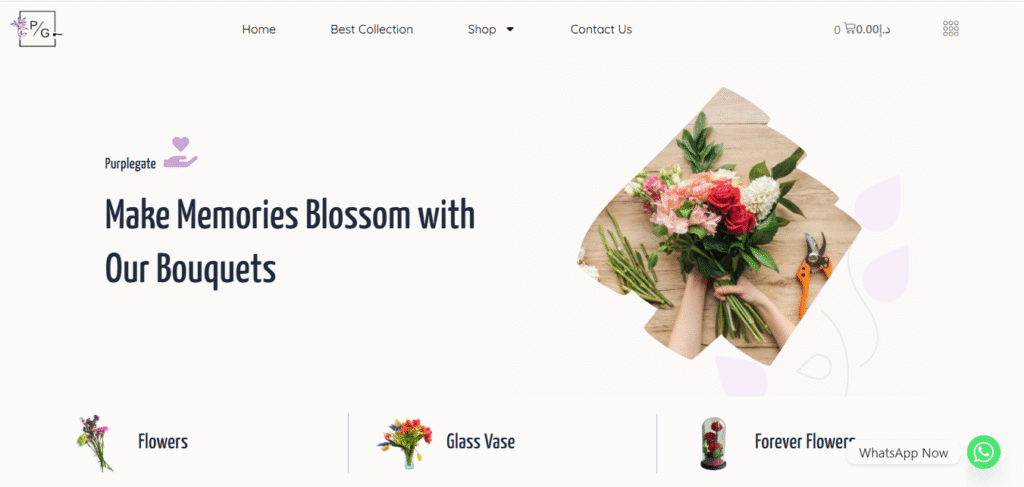
Task: Click the hero bouquet photo
Action: tap(718, 225)
